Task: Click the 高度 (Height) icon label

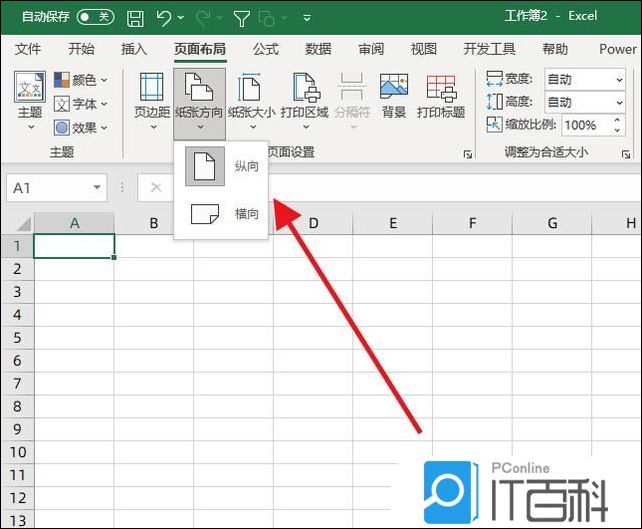Action: click(x=509, y=102)
